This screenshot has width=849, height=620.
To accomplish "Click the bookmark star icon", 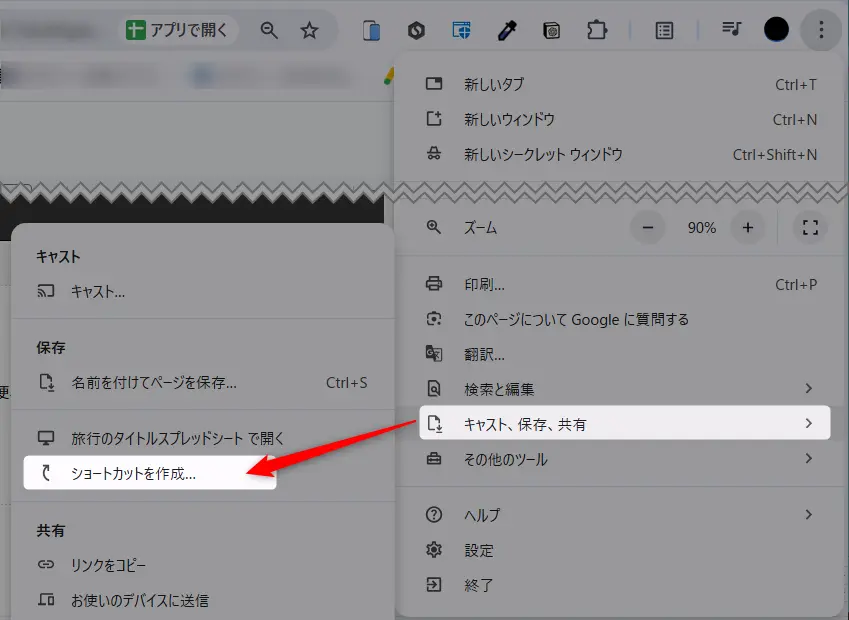I will click(x=309, y=30).
